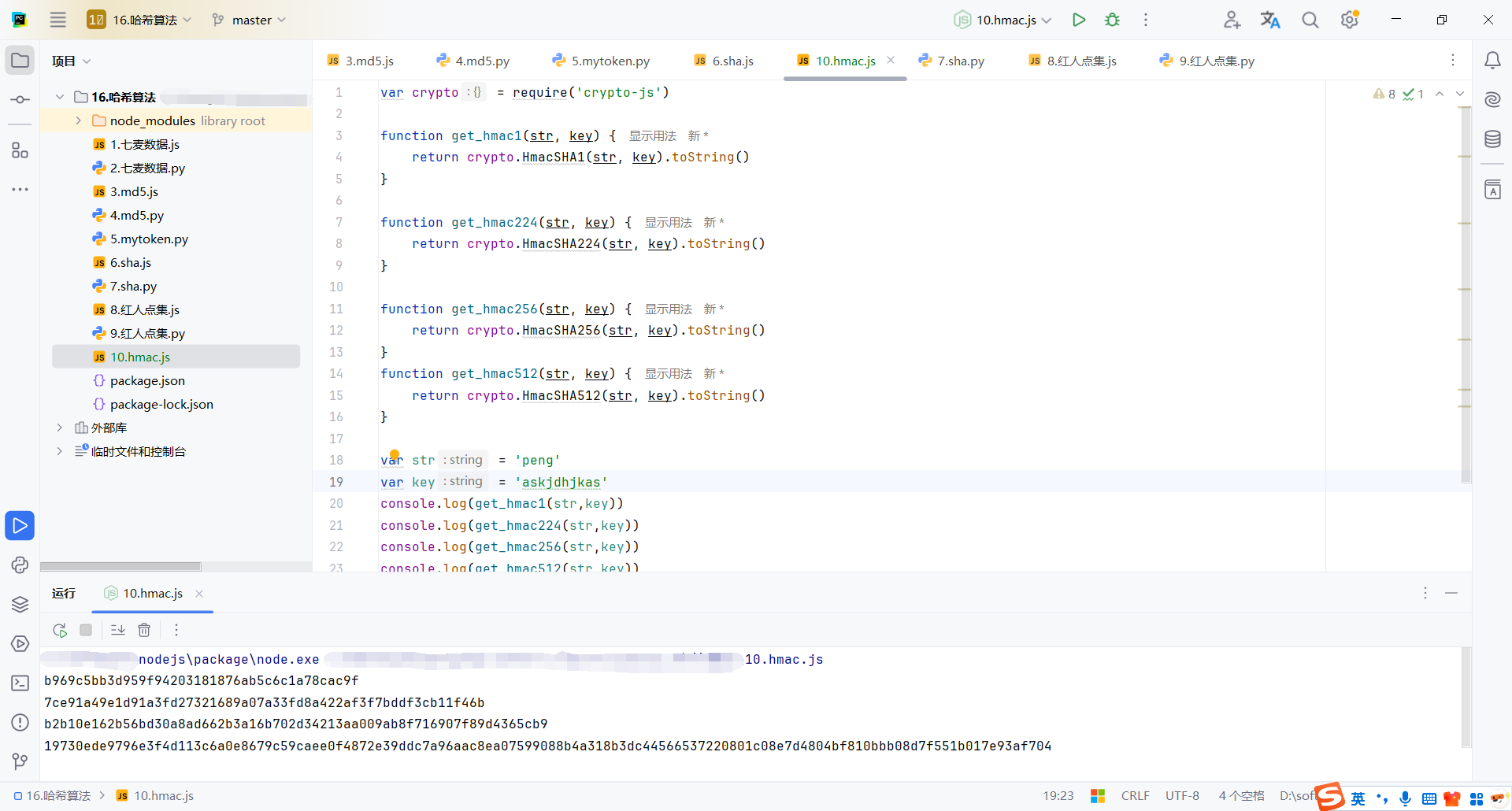Open the warnings inspection widget

click(x=1399, y=94)
